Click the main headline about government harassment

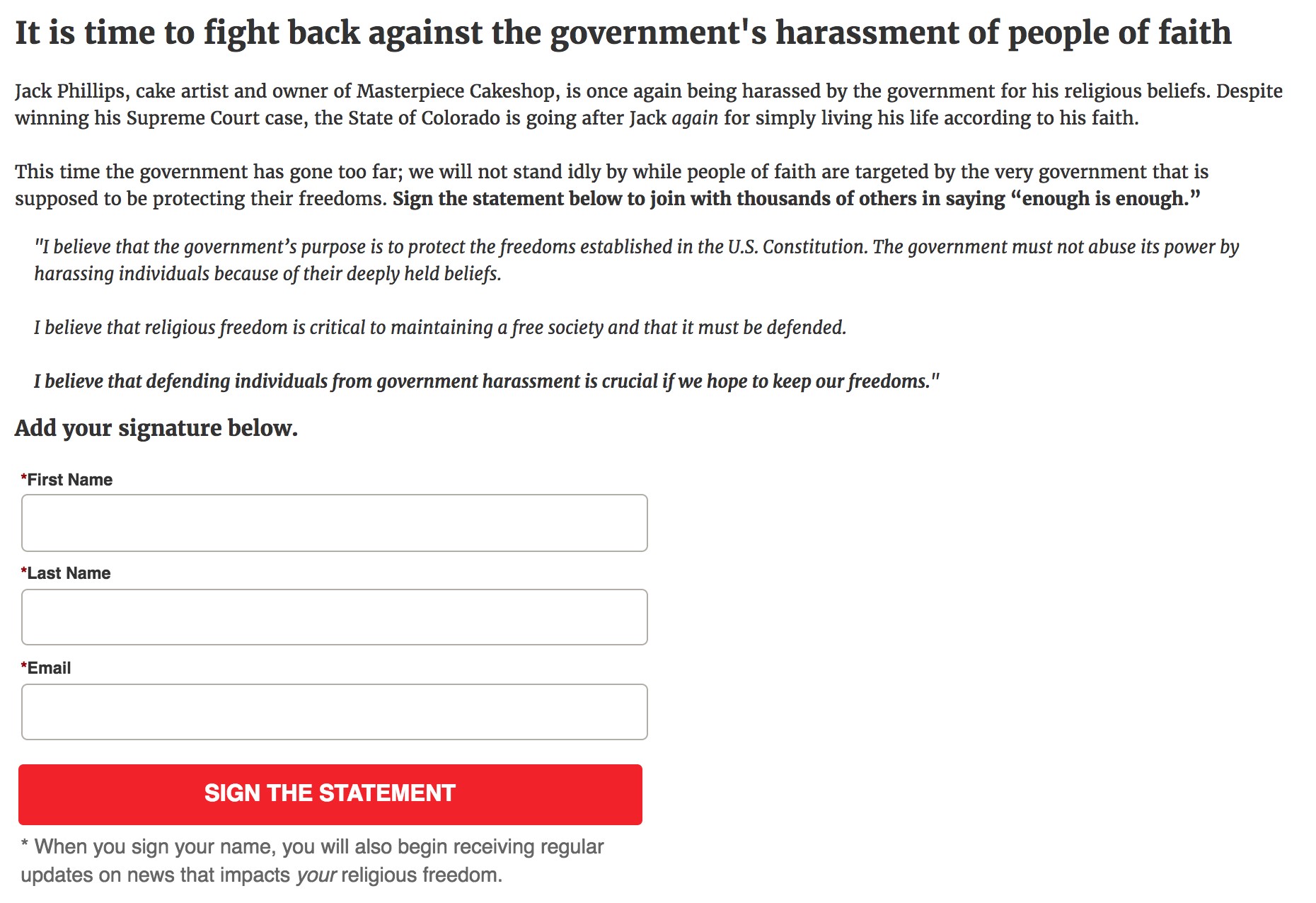623,33
